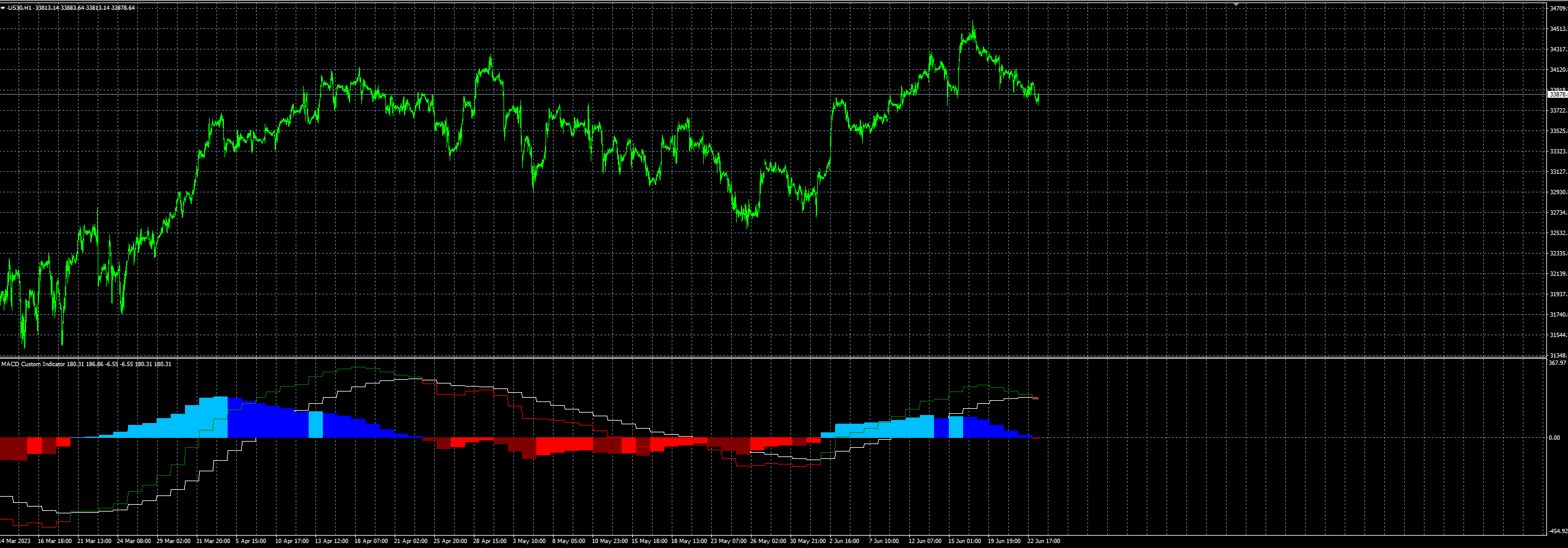Click the 23 May 07:00 time label
The width and height of the screenshot is (1568, 548).
[x=729, y=541]
